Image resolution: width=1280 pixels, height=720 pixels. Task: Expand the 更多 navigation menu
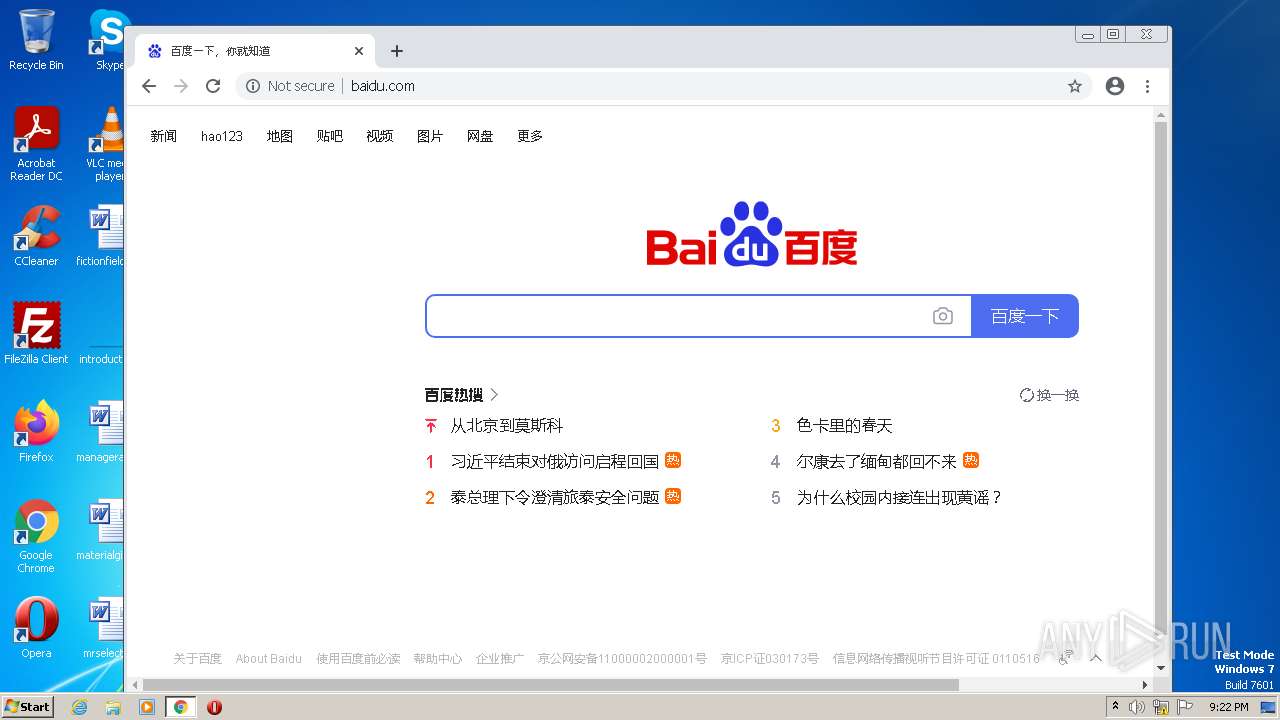530,136
